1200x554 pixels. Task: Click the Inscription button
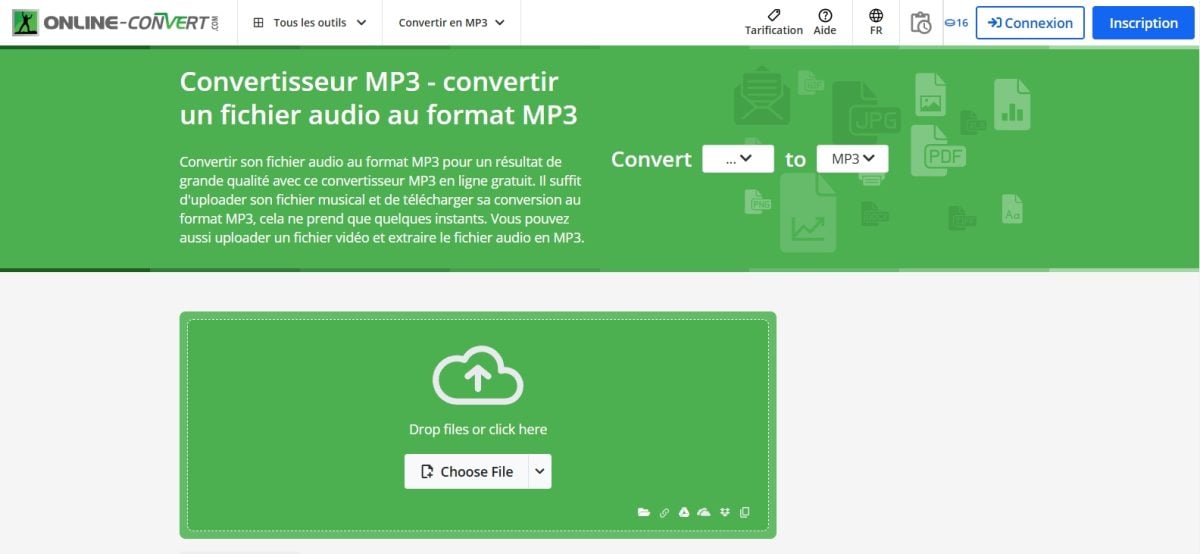1143,23
